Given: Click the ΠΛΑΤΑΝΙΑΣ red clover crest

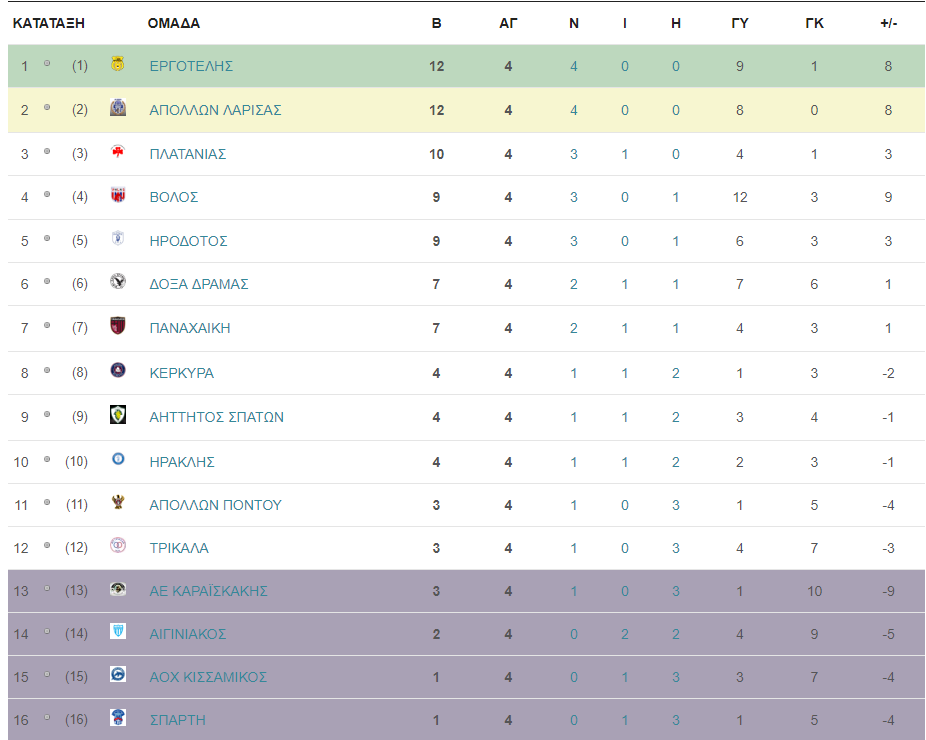Looking at the screenshot, I should 118,151.
